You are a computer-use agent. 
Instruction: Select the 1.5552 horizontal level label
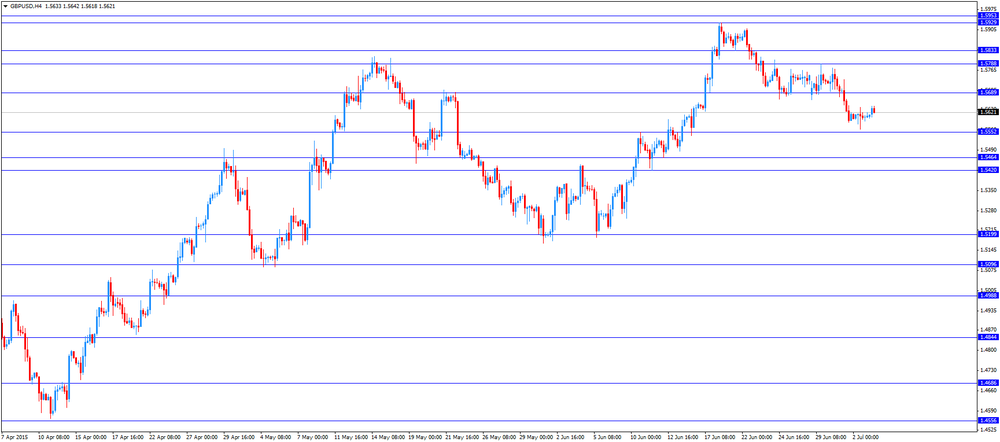988,132
